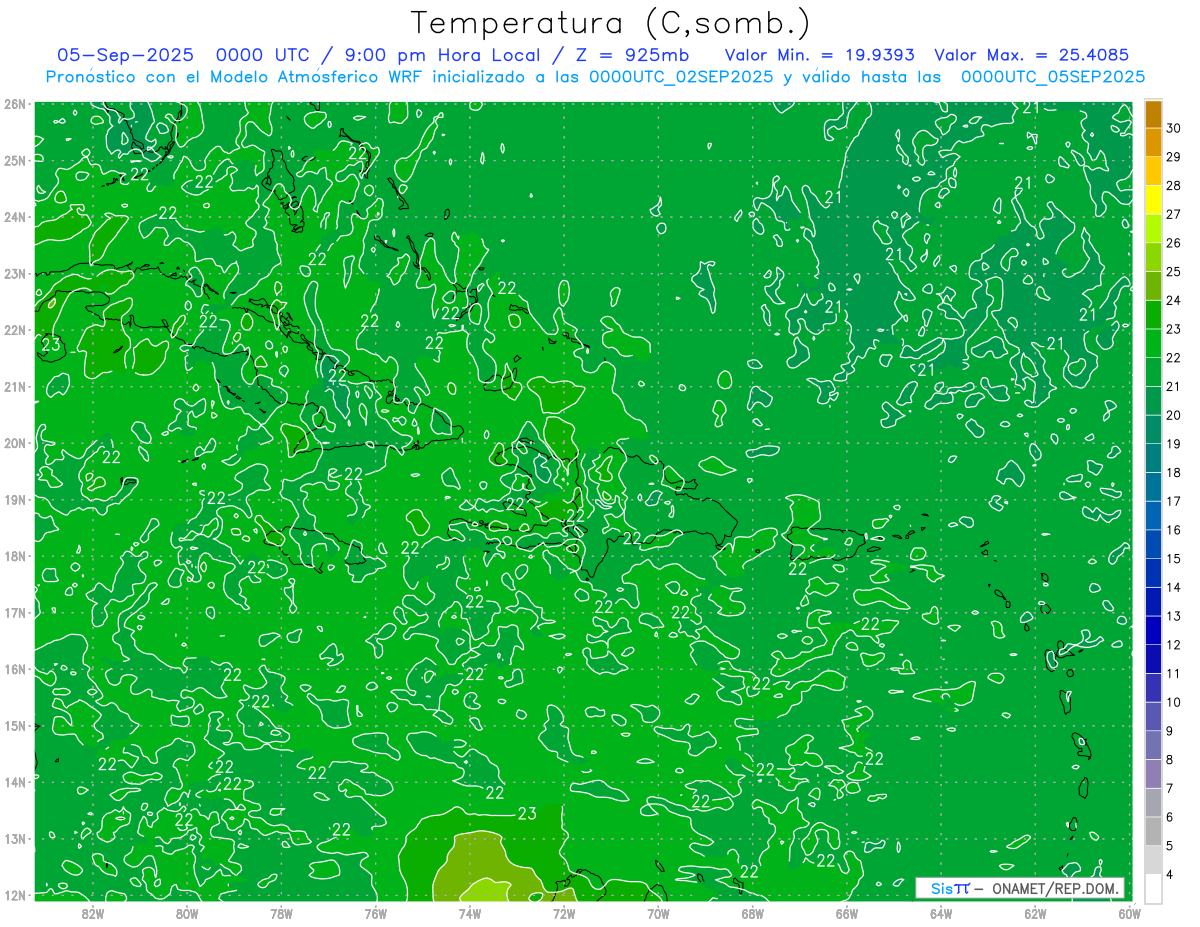1200x927 pixels.
Task: Click the 'Temperatura (C,somb.)' map title
Action: pos(611,23)
